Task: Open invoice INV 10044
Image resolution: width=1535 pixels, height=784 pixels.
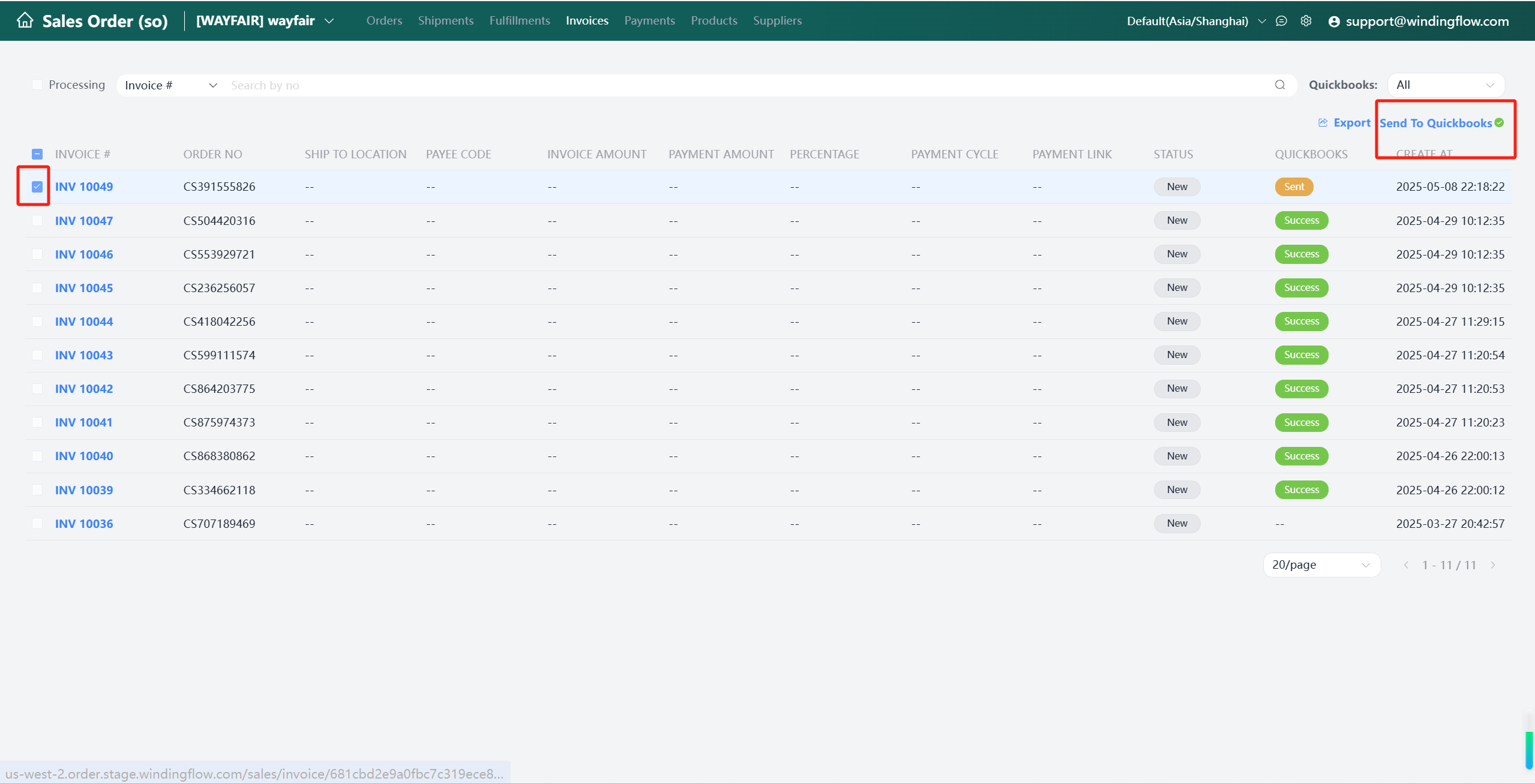Action: [84, 322]
